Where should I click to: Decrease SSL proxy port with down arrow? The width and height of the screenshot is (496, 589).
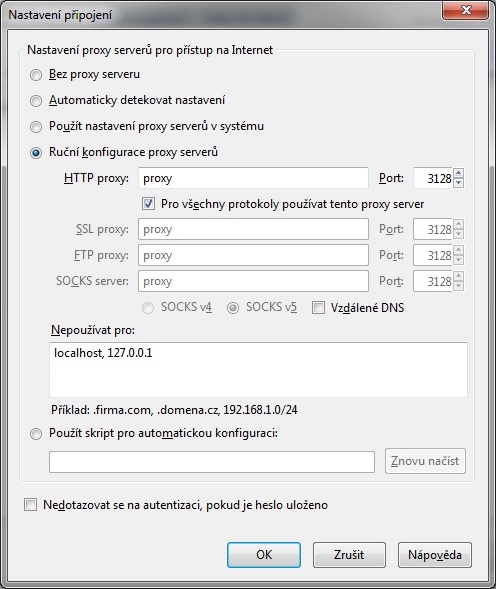tap(458, 234)
